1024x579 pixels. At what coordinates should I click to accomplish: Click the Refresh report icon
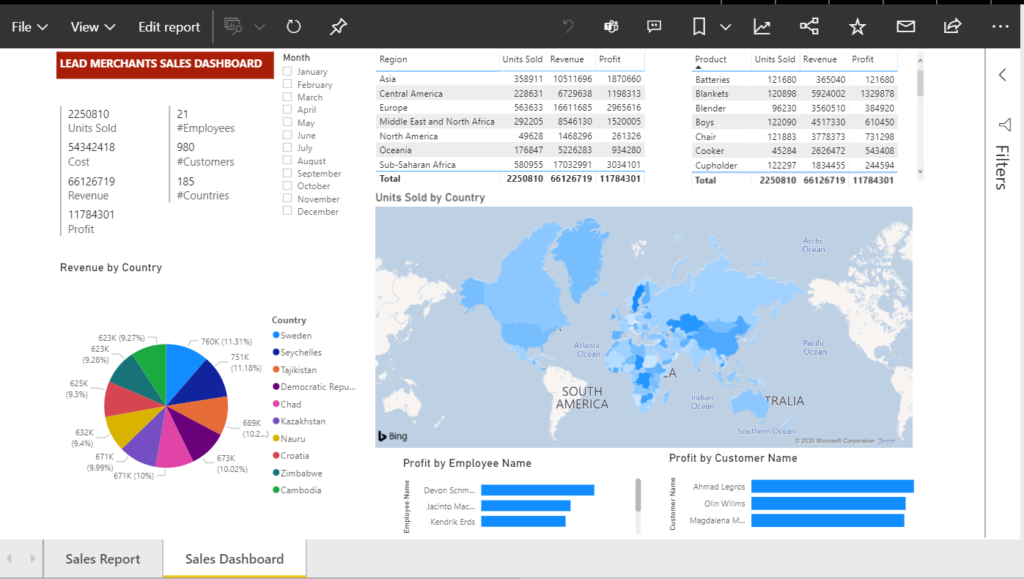coord(293,27)
